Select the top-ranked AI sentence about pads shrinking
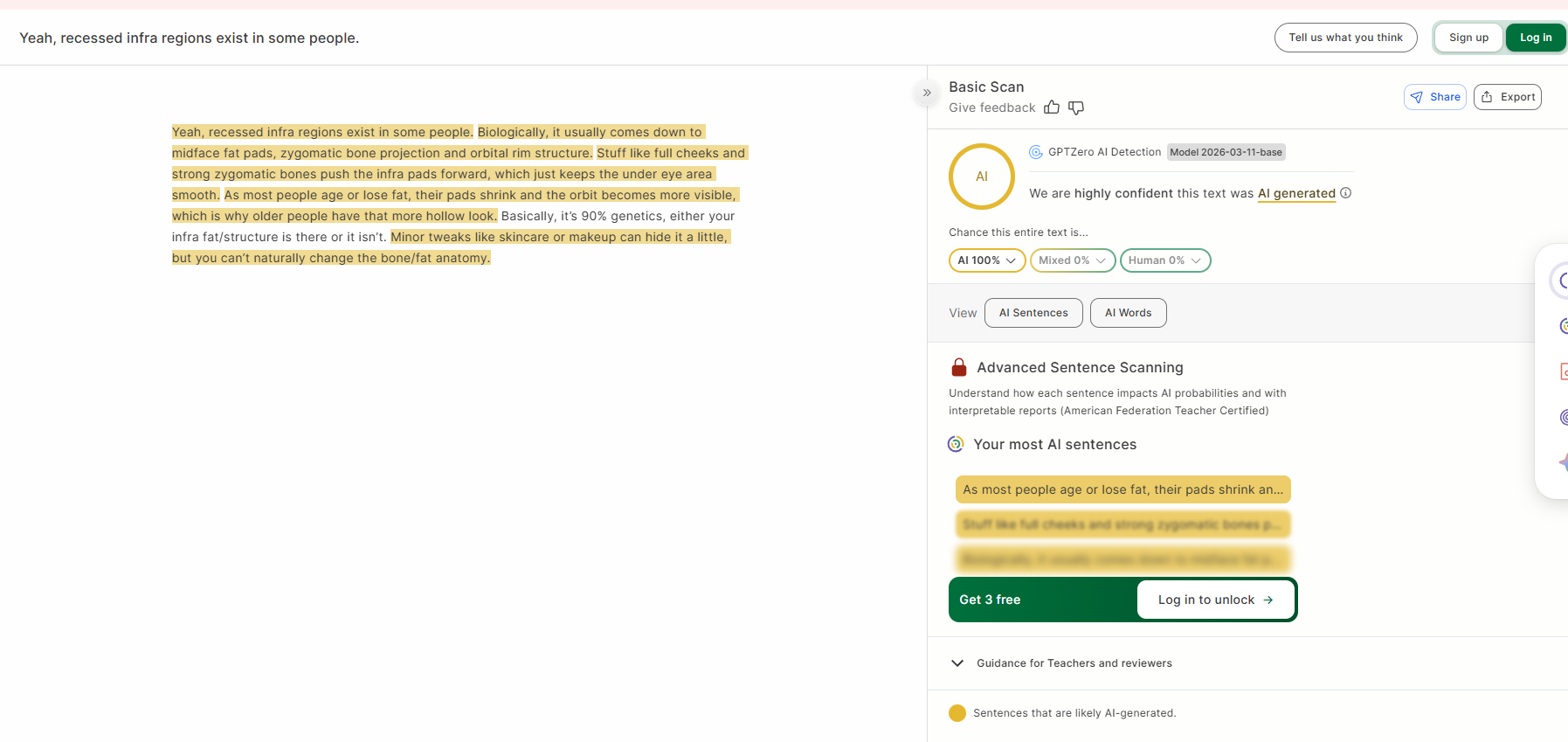 pos(1122,489)
